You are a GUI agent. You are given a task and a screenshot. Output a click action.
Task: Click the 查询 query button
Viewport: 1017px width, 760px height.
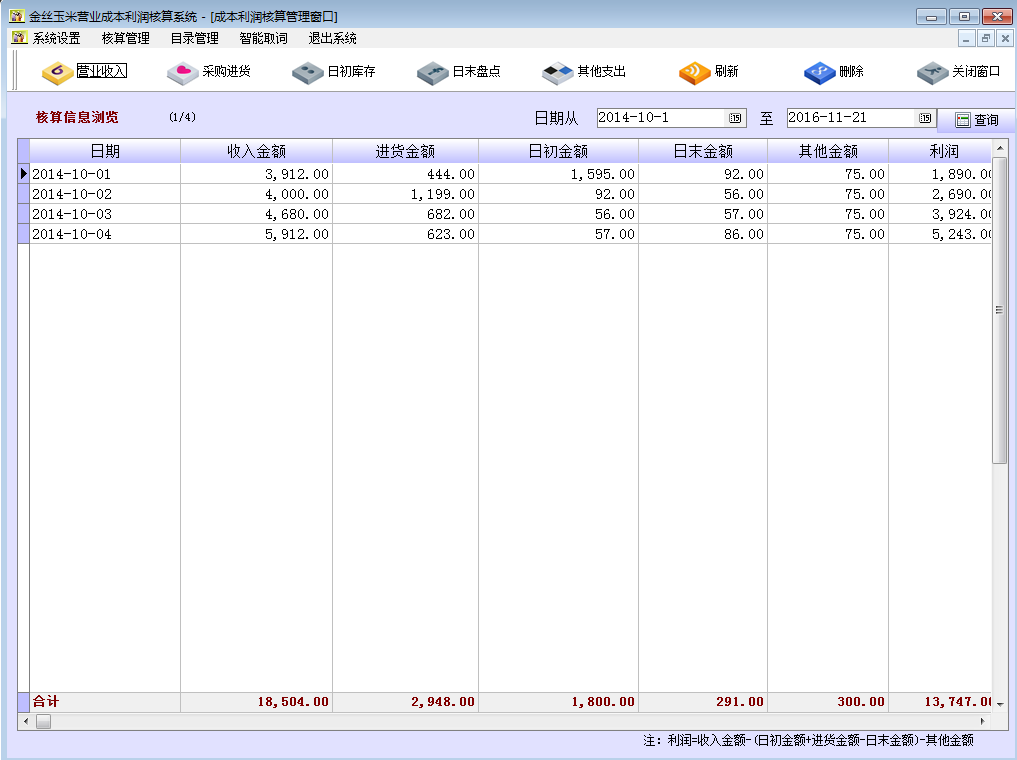tap(976, 120)
